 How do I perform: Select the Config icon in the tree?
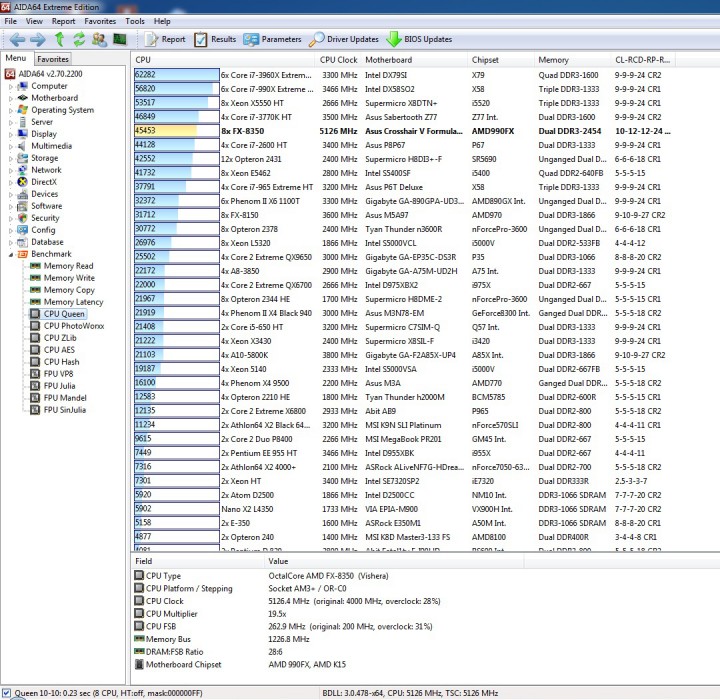point(22,230)
